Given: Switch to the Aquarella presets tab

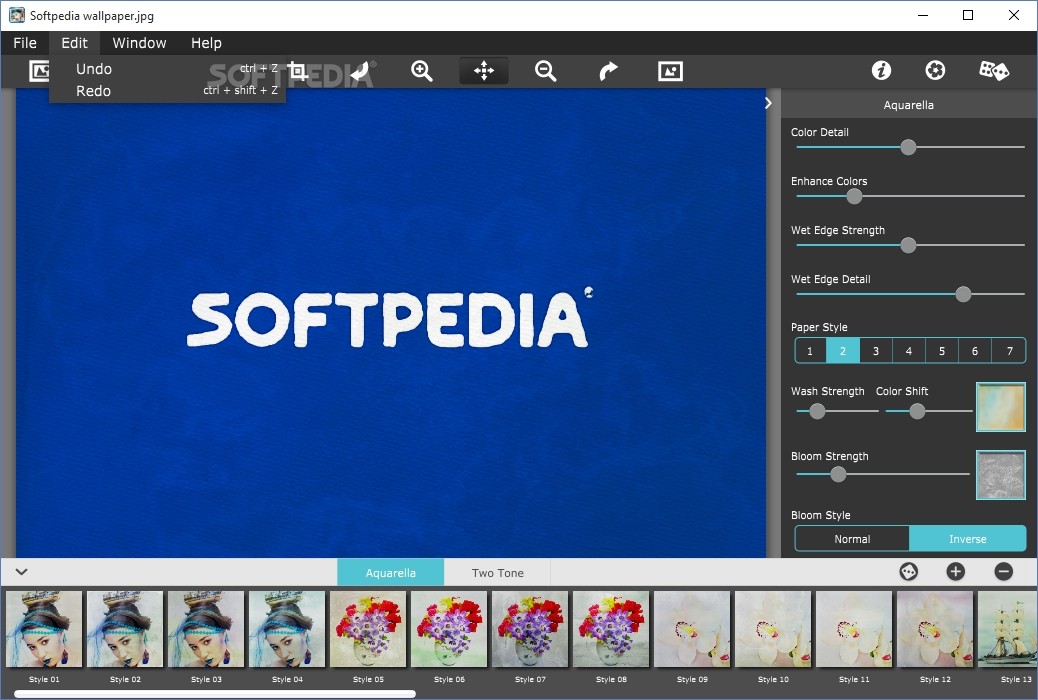Looking at the screenshot, I should [391, 573].
